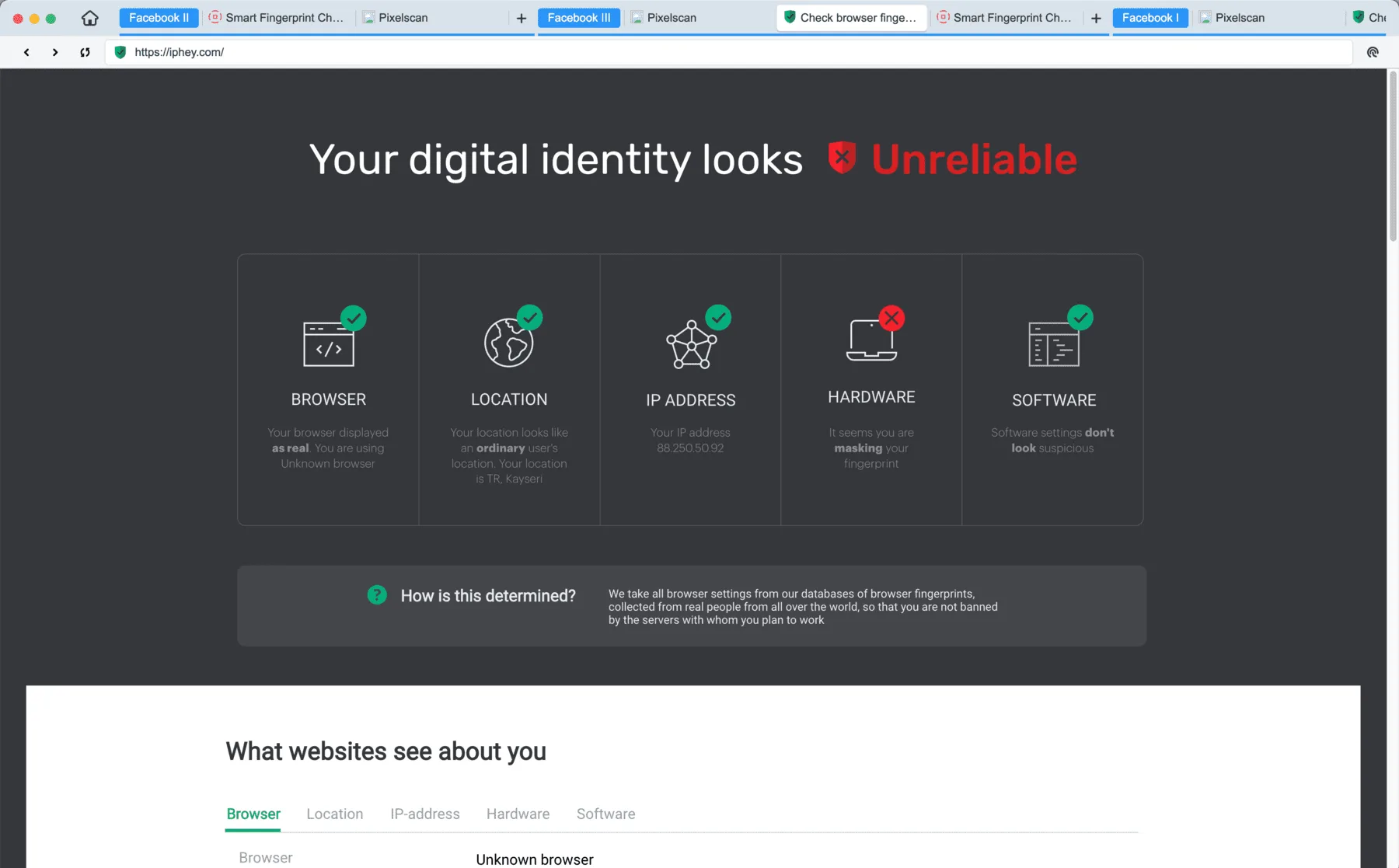Switch to Facebook I profile tab

1150,18
